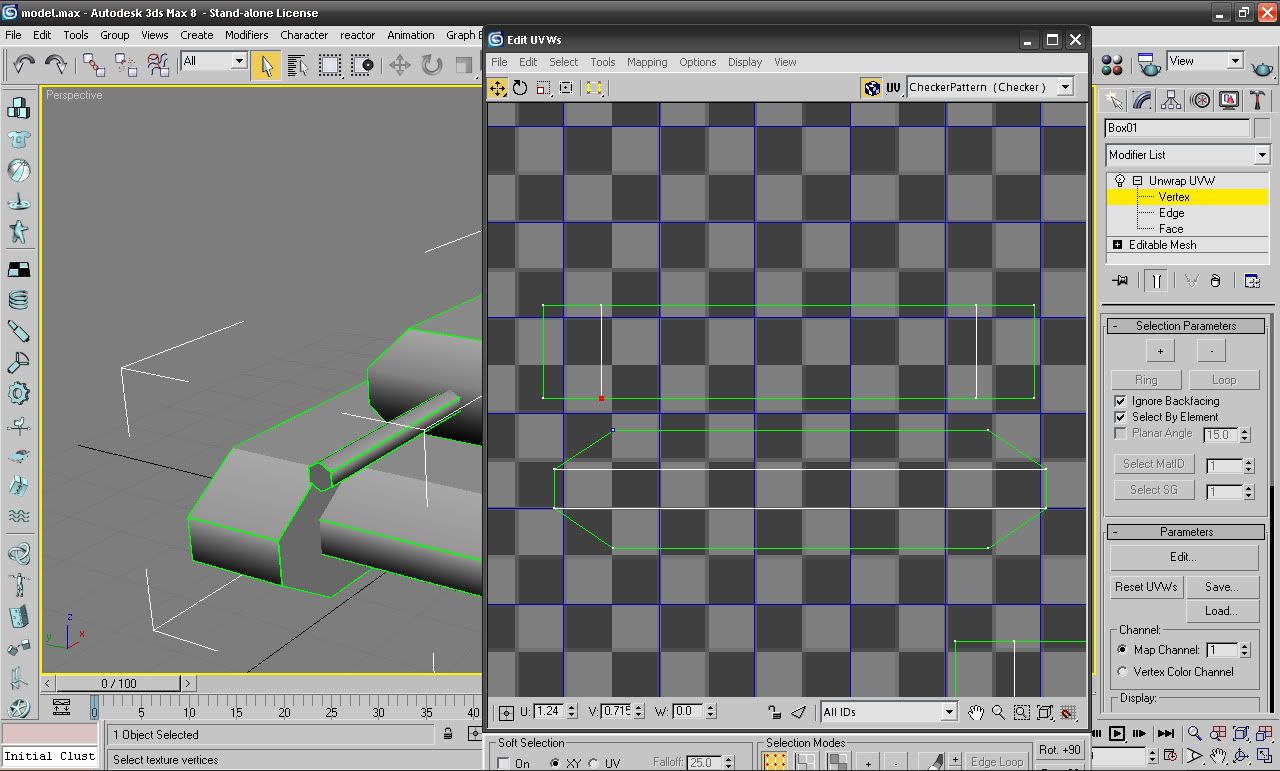The width and height of the screenshot is (1280, 771).
Task: Click the Edit... button in Parameters
Action: (x=1183, y=557)
